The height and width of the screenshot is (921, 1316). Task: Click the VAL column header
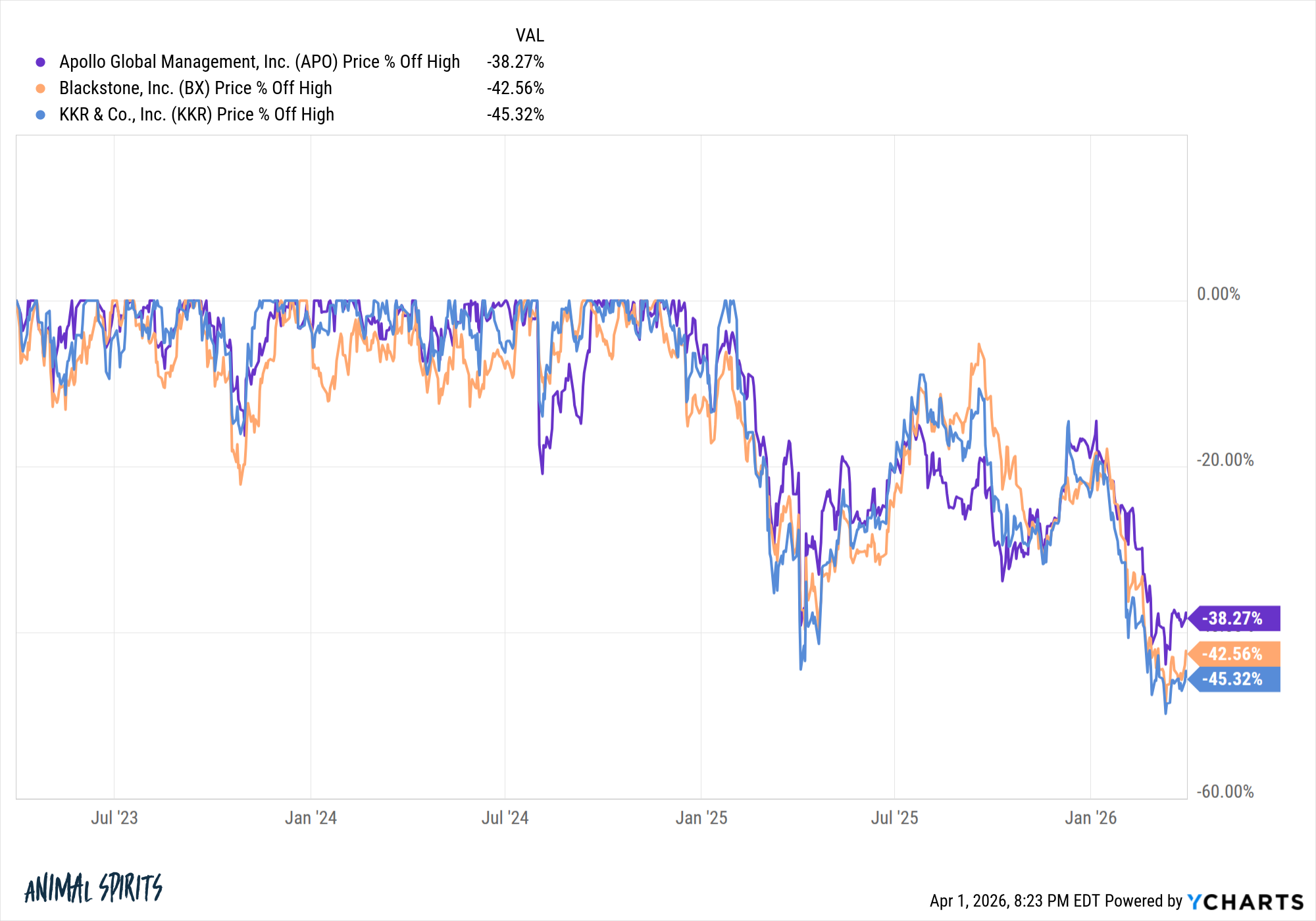click(x=530, y=36)
